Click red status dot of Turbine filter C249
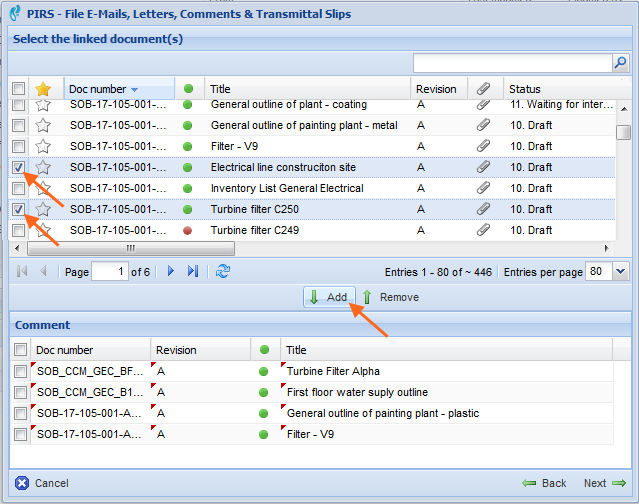The image size is (639, 504). pyautogui.click(x=187, y=231)
